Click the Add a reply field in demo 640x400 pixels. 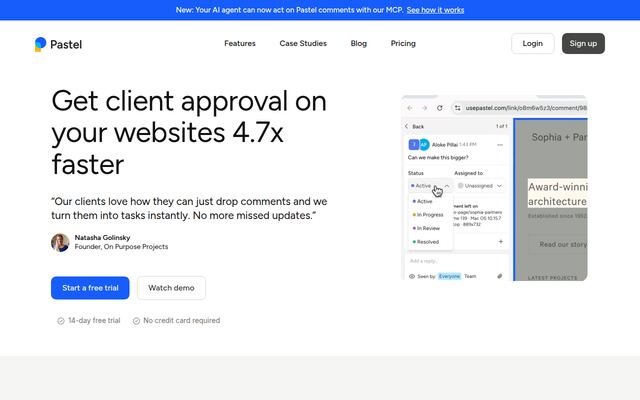[457, 261]
